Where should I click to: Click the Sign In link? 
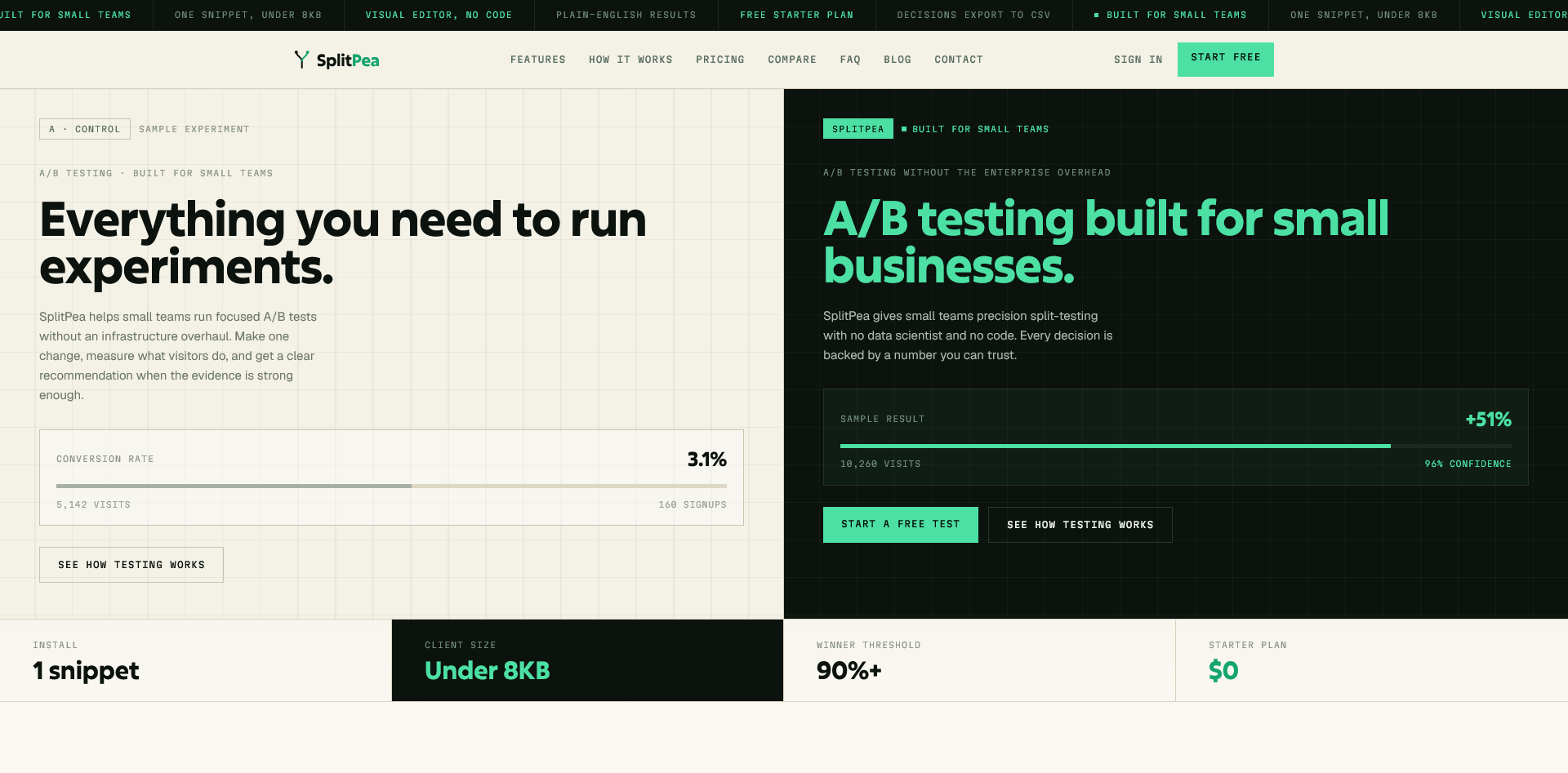pos(1138,60)
